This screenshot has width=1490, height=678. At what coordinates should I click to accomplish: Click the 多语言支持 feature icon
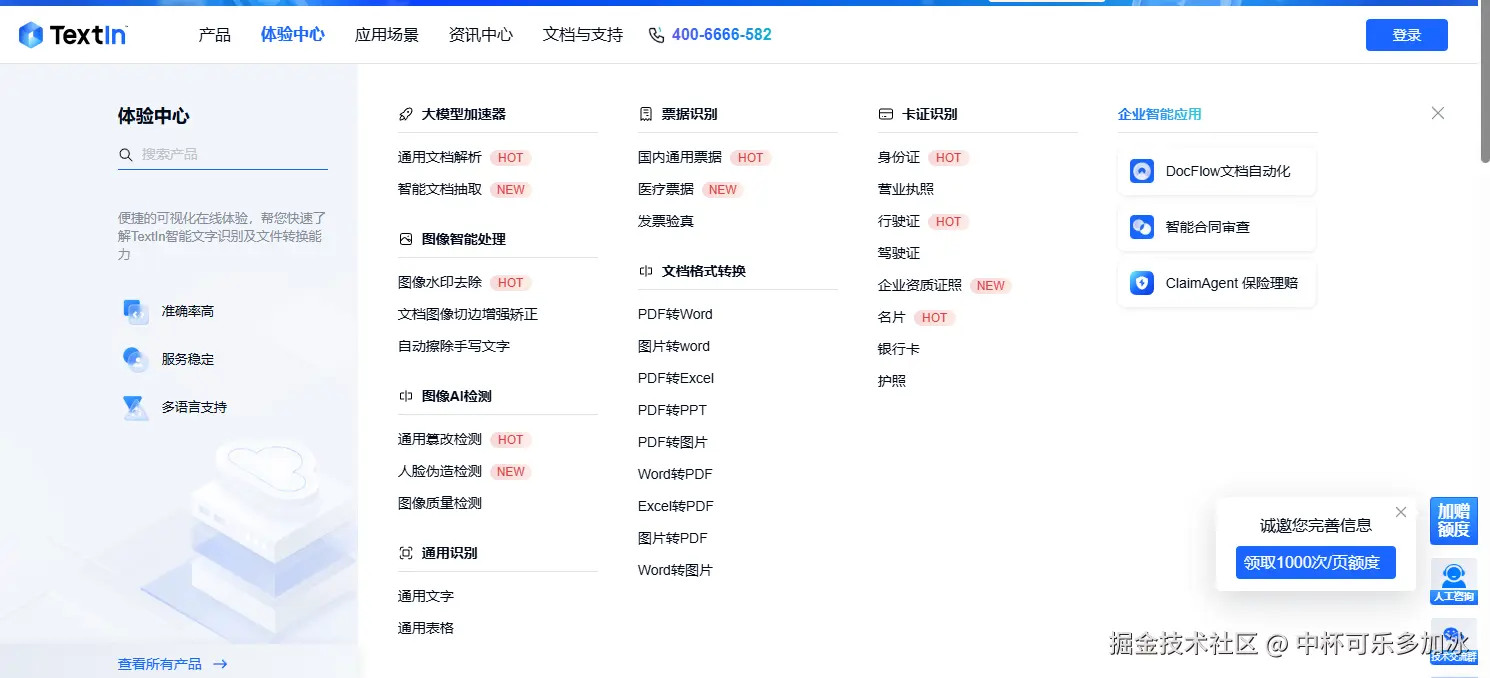(x=135, y=407)
